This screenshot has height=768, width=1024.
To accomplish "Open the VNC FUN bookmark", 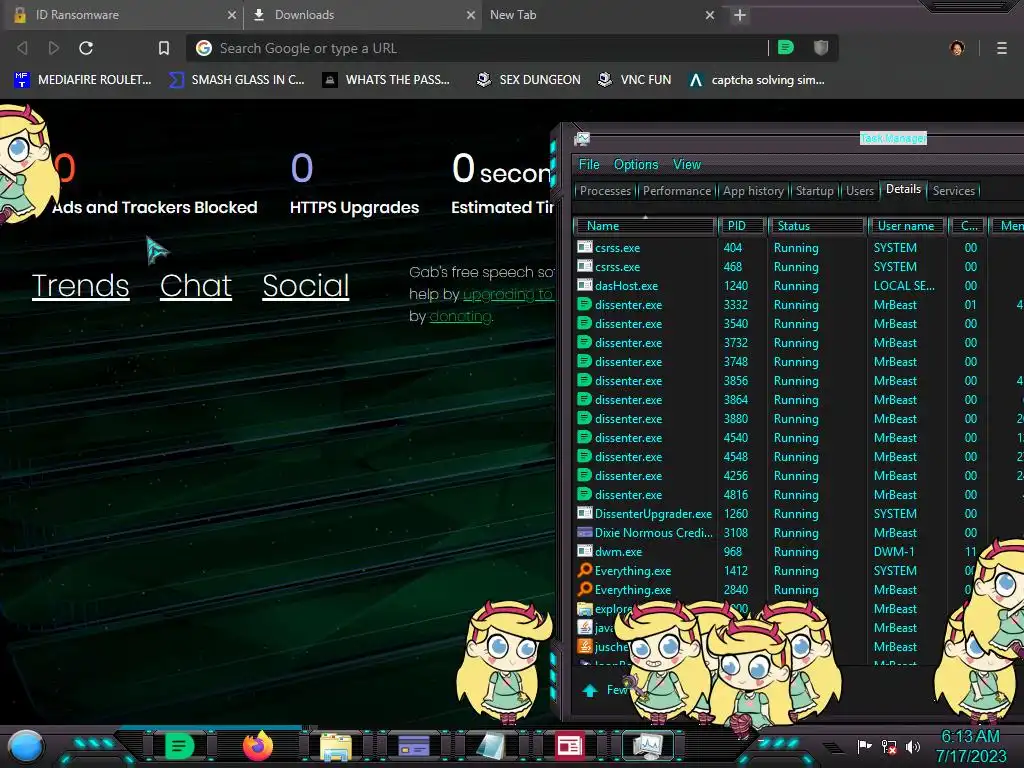I will 635,80.
